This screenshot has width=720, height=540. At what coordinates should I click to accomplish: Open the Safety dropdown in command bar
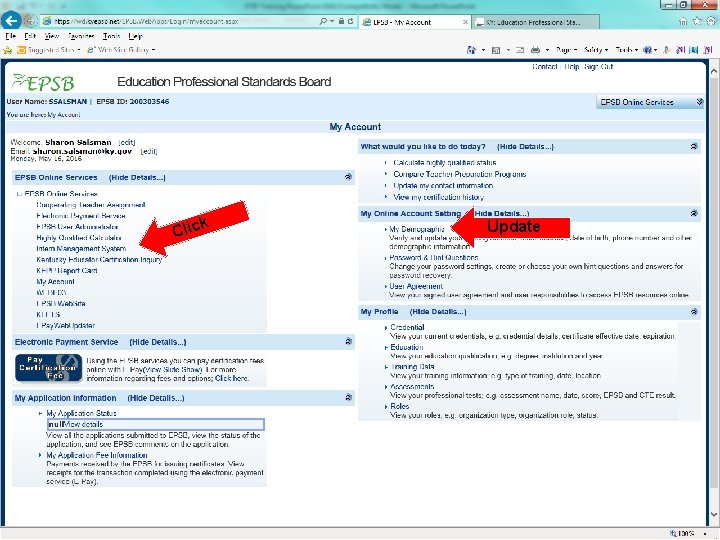pos(596,50)
